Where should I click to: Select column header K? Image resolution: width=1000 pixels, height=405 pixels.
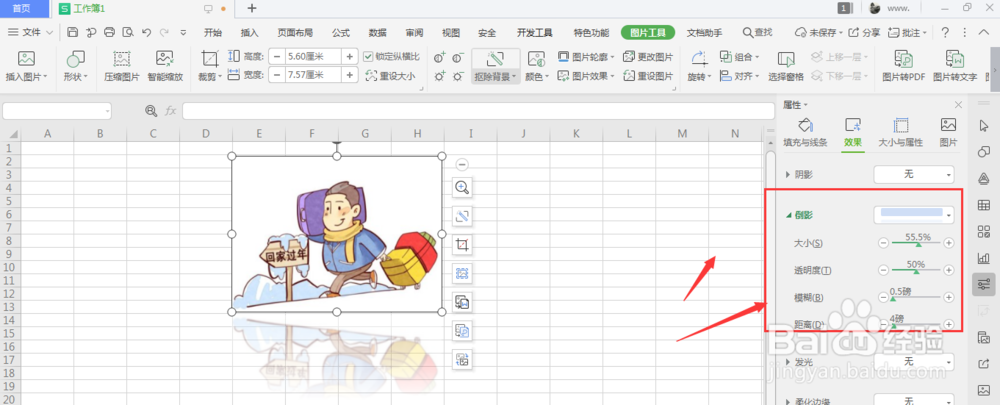(576, 133)
